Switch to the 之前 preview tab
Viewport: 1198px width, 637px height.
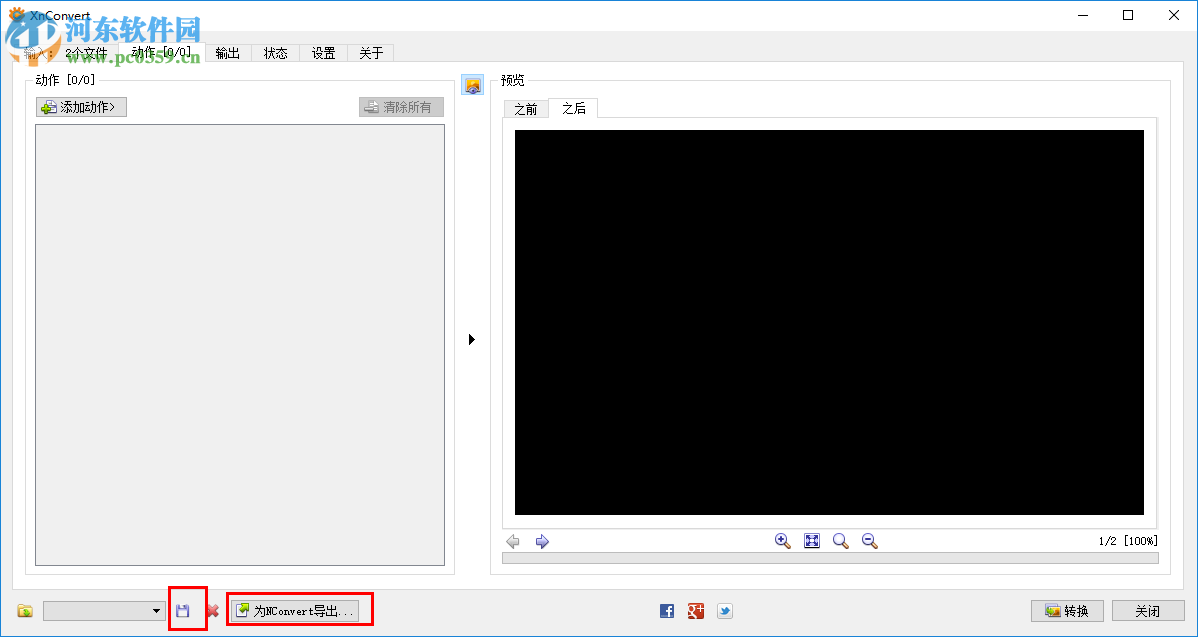click(x=525, y=109)
